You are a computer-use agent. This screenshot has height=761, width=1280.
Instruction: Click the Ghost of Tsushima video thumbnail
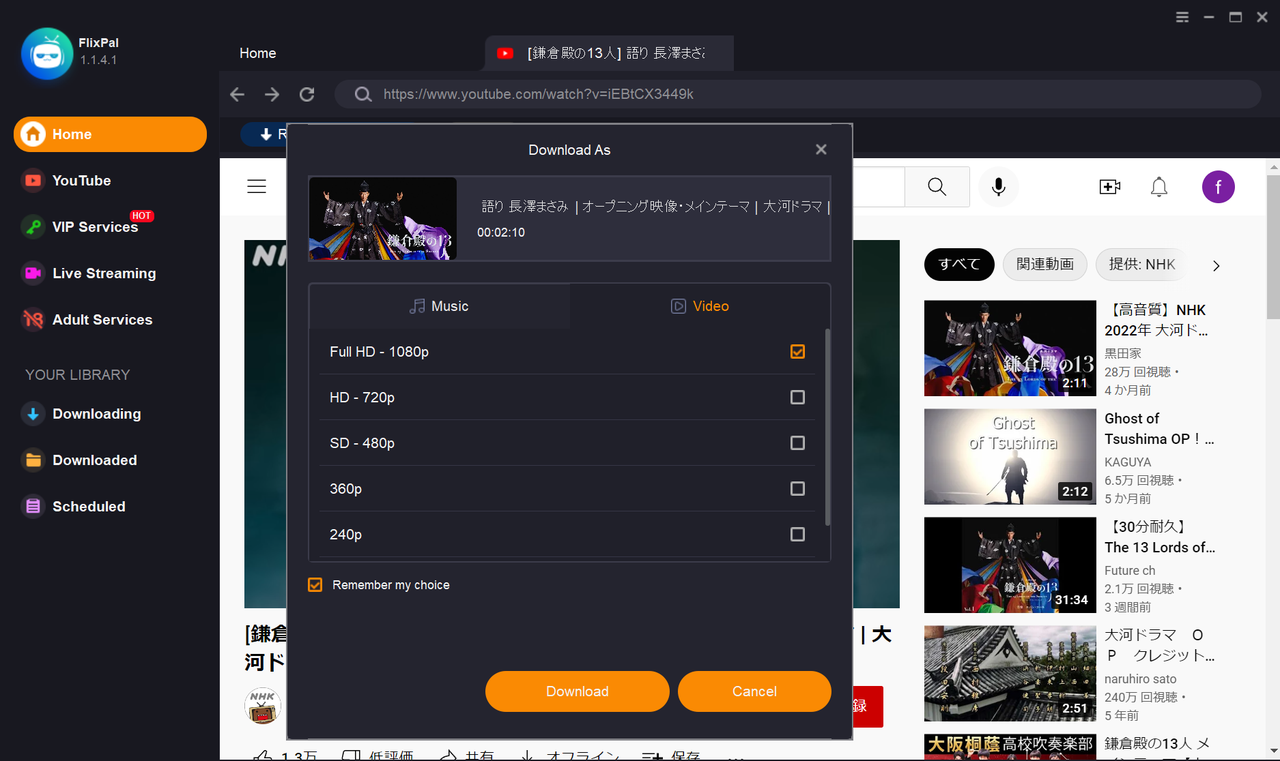pyautogui.click(x=1009, y=456)
